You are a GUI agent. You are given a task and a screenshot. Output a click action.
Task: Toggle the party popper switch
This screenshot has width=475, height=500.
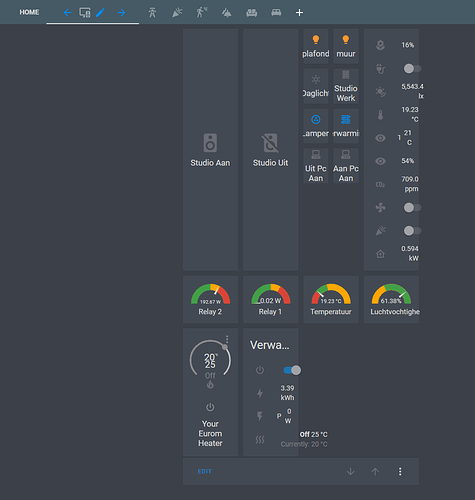click(412, 231)
